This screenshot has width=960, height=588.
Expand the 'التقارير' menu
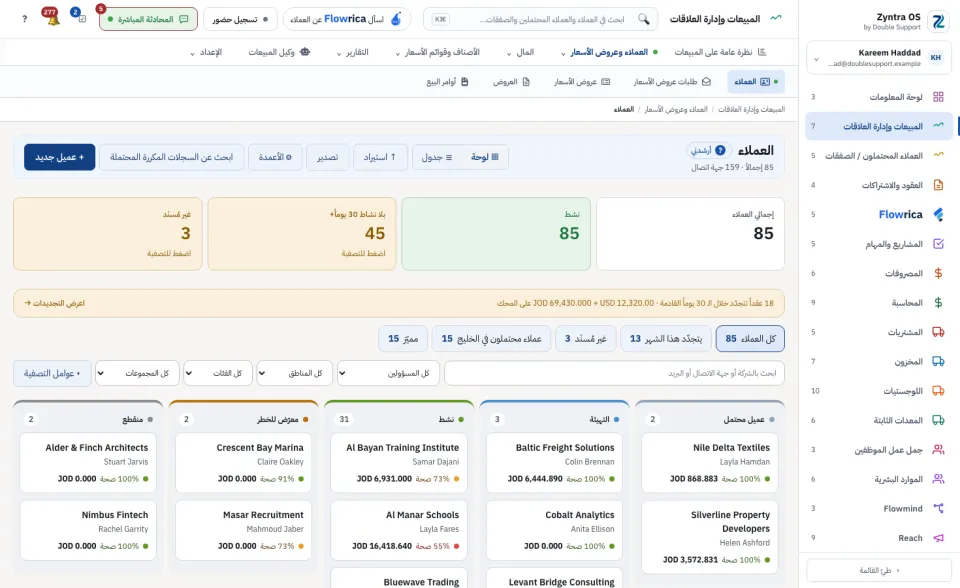tap(353, 53)
